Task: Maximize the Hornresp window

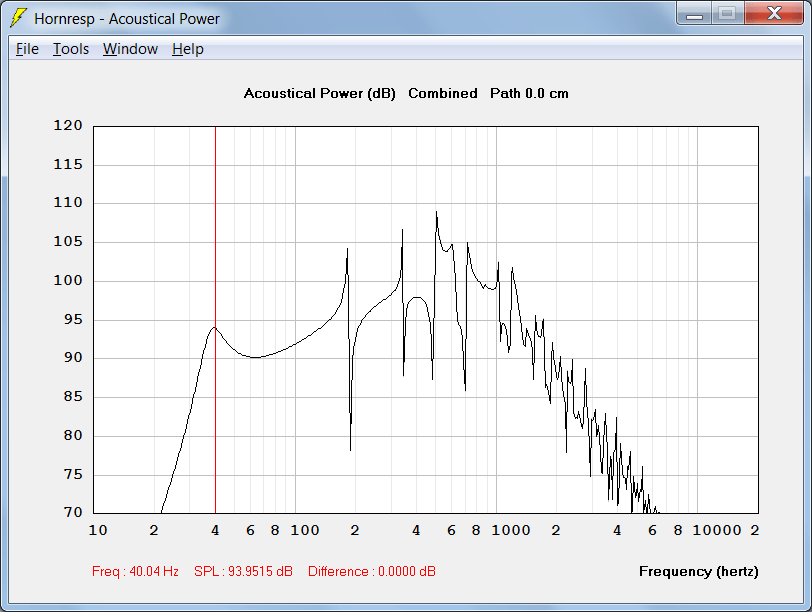Action: 728,14
